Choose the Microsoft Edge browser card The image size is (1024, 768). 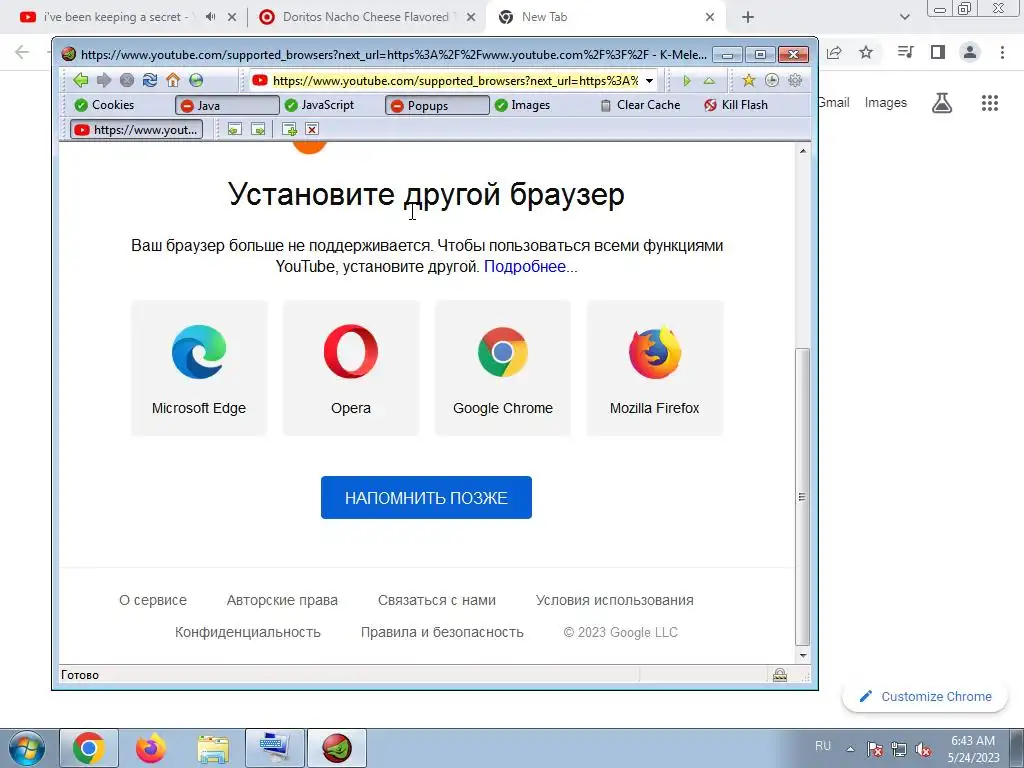[199, 368]
